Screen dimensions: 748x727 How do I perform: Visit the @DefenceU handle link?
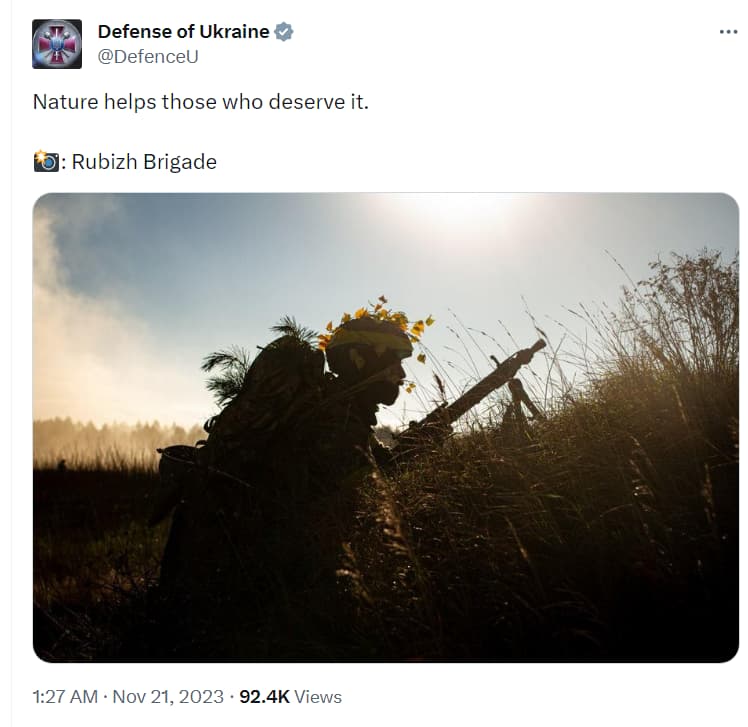pos(148,57)
